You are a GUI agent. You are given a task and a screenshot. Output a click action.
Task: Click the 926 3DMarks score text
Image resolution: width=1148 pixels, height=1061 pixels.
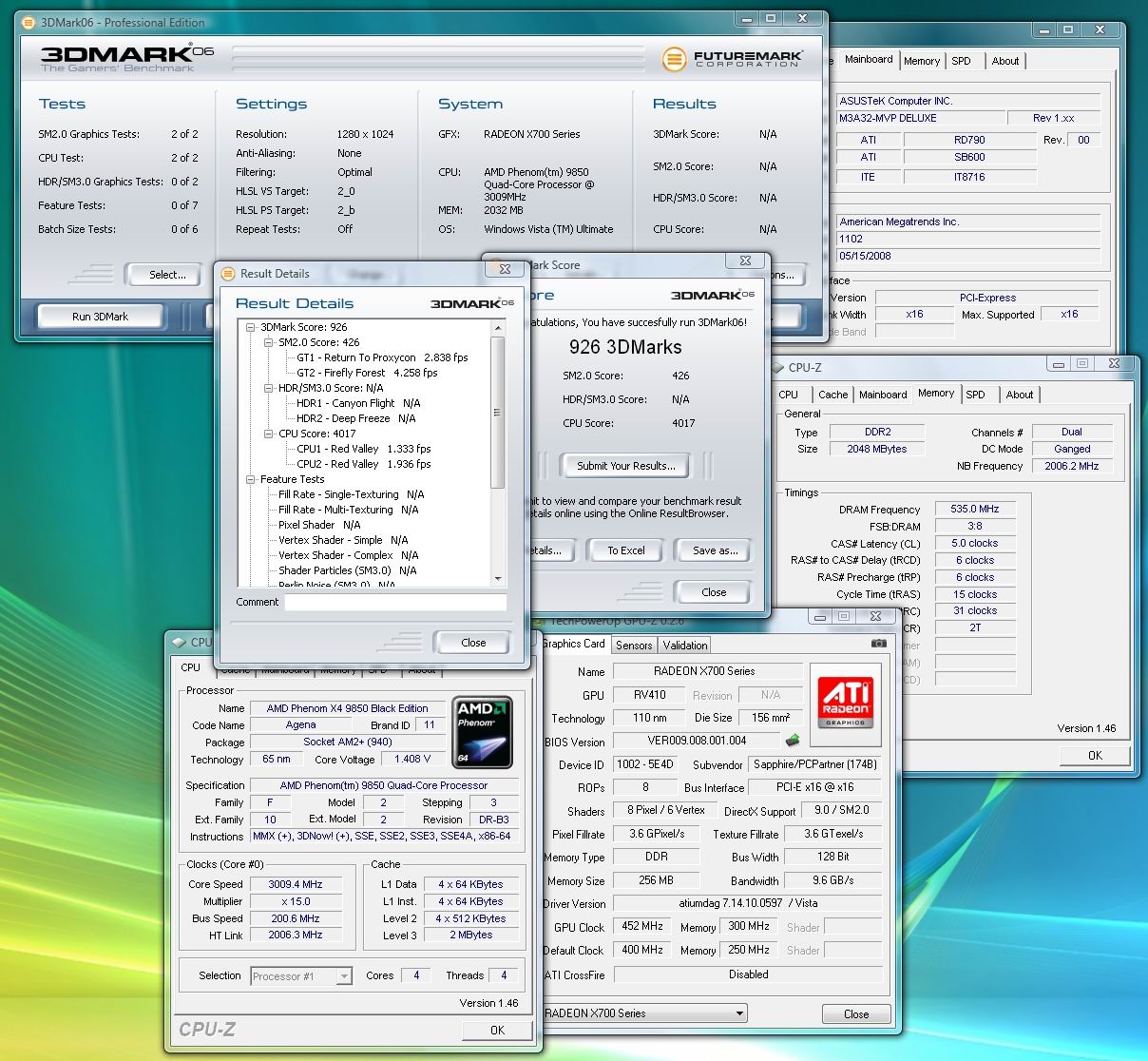click(x=625, y=348)
